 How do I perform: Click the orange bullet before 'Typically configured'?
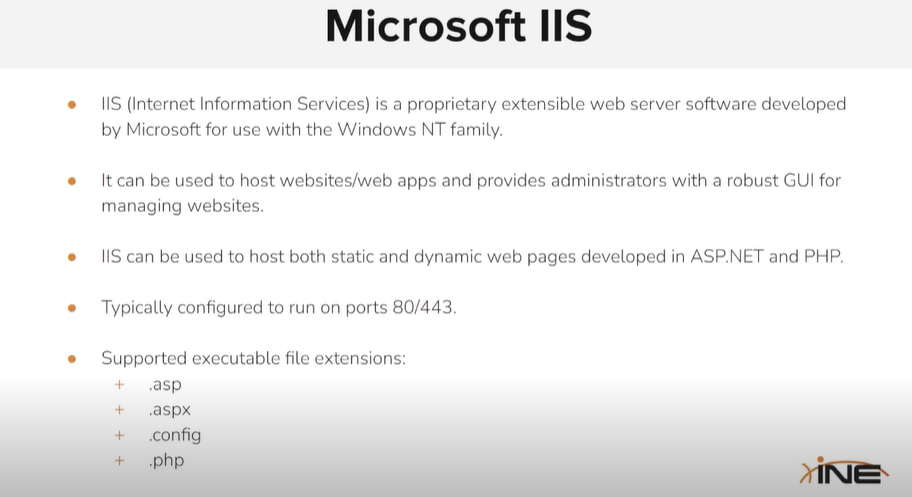[x=72, y=308]
